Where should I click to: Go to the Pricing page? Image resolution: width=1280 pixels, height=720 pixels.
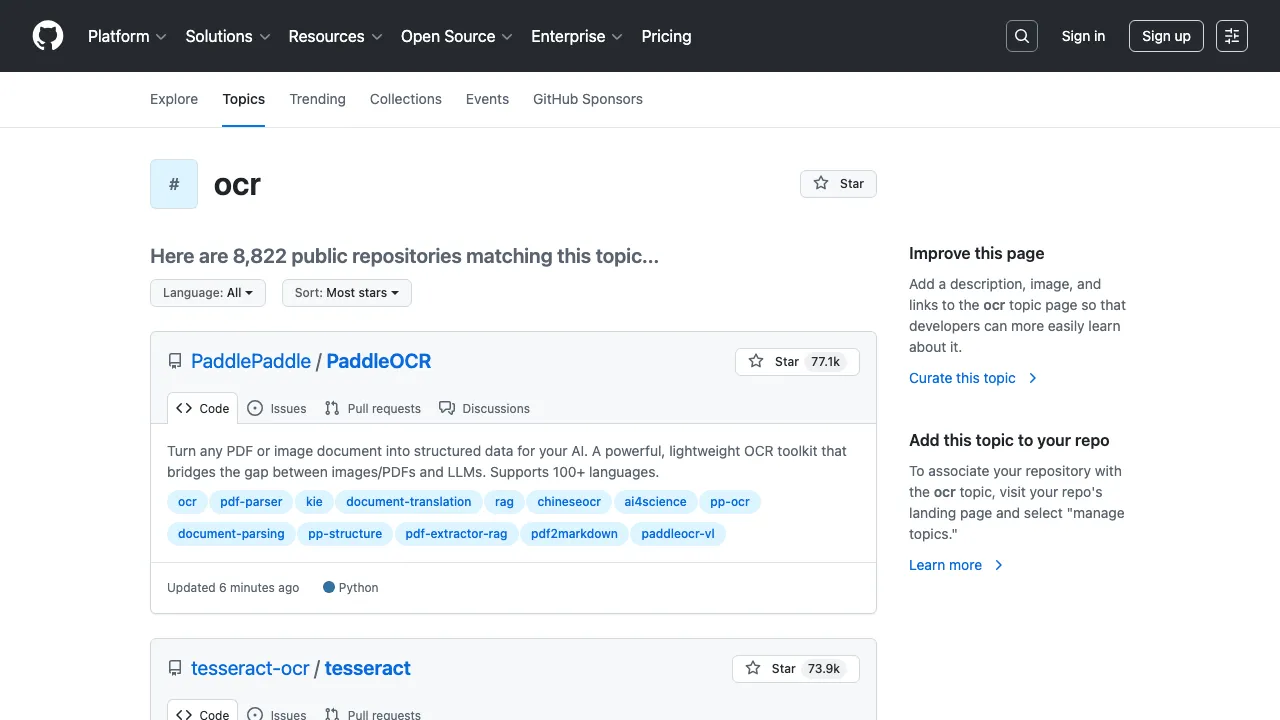tap(666, 36)
